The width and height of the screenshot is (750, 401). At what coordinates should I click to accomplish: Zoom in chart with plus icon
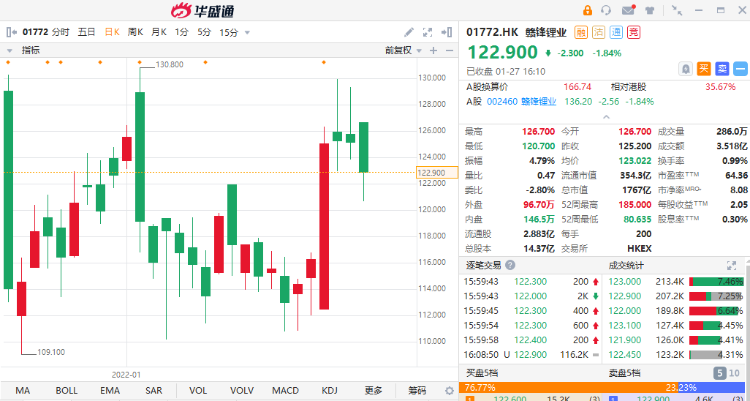tap(433, 50)
